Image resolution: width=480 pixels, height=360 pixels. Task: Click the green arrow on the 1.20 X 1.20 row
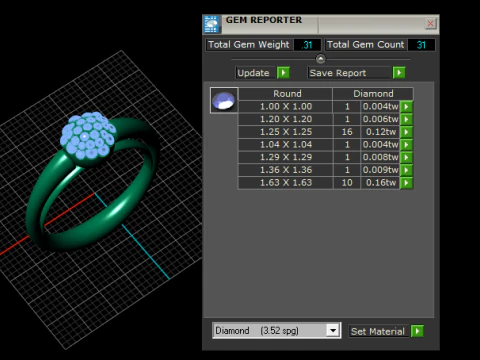[406, 119]
